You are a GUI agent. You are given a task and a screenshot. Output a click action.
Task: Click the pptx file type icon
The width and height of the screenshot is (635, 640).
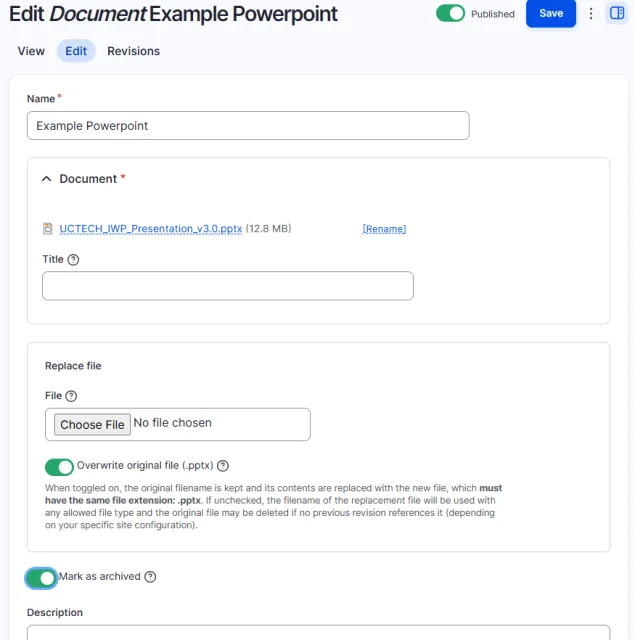pos(48,229)
